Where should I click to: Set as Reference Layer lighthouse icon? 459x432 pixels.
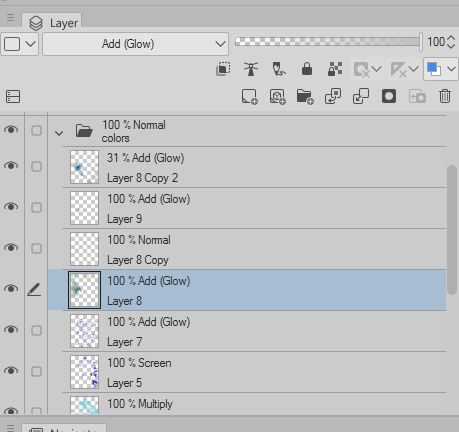pos(251,69)
